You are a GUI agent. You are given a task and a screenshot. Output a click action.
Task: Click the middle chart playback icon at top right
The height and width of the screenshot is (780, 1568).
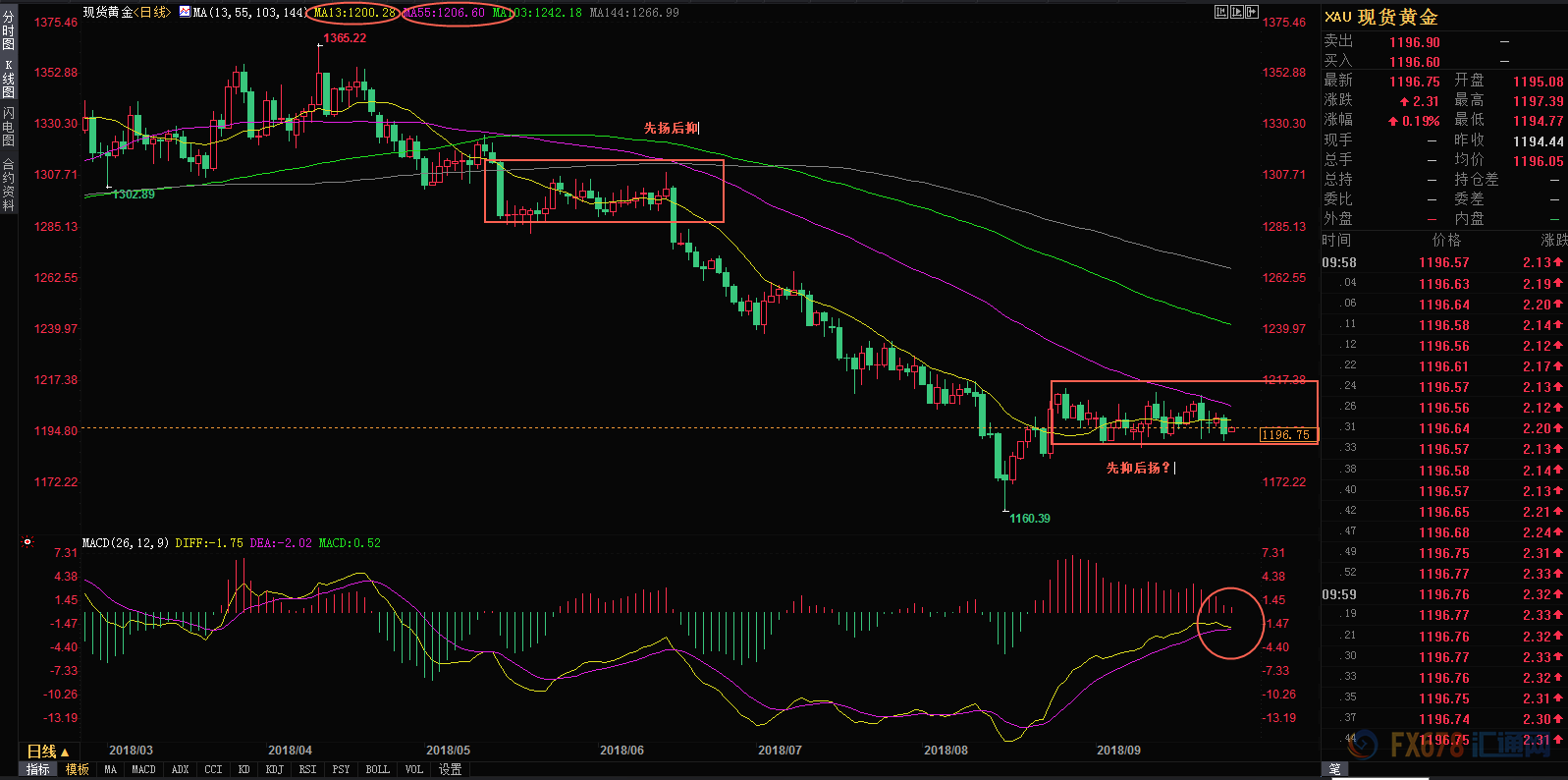coord(1237,12)
